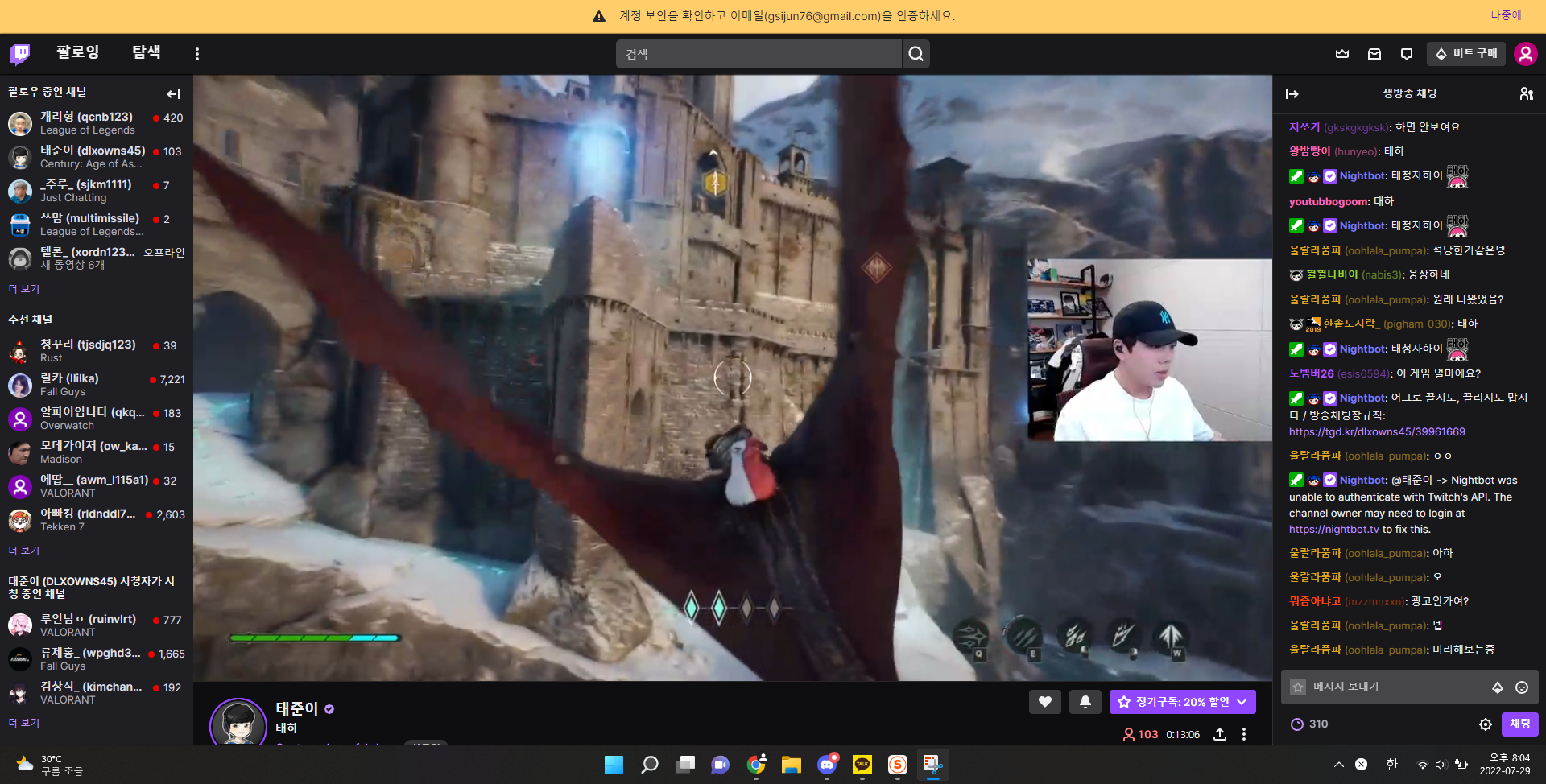The image size is (1546, 784).
Task: Open Bits cheer icon in chat input
Action: [x=1498, y=687]
